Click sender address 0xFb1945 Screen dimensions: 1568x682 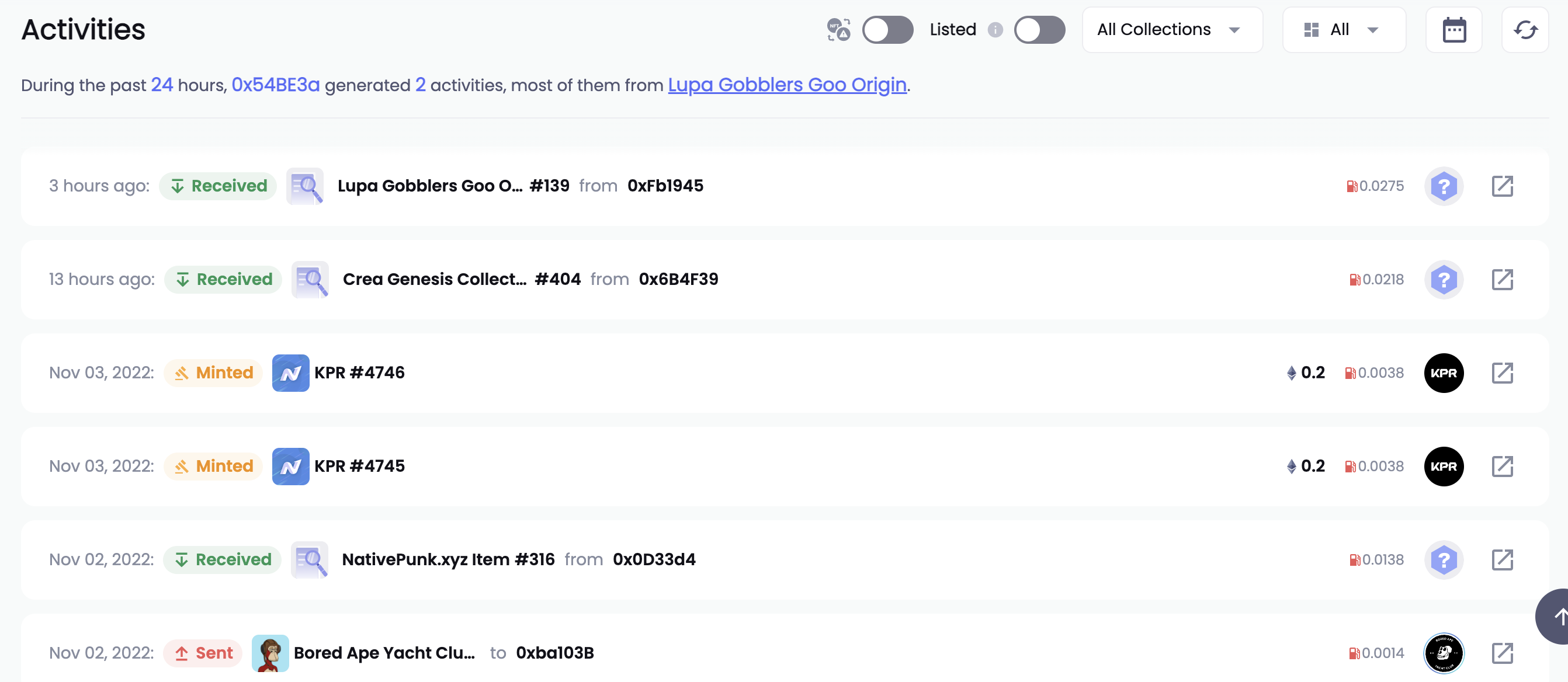[665, 186]
